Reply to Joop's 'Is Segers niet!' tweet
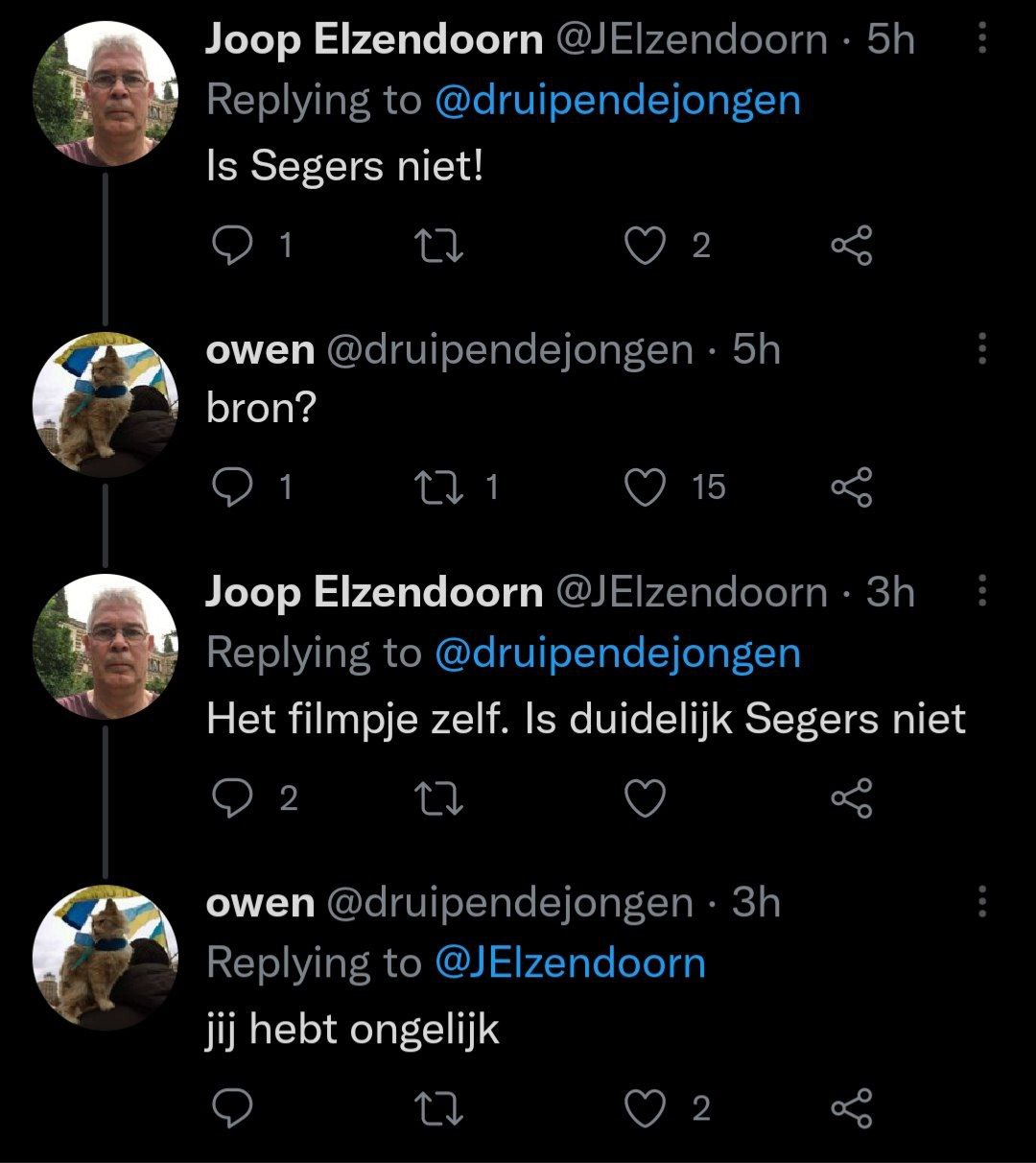The image size is (1036, 1163). point(230,247)
